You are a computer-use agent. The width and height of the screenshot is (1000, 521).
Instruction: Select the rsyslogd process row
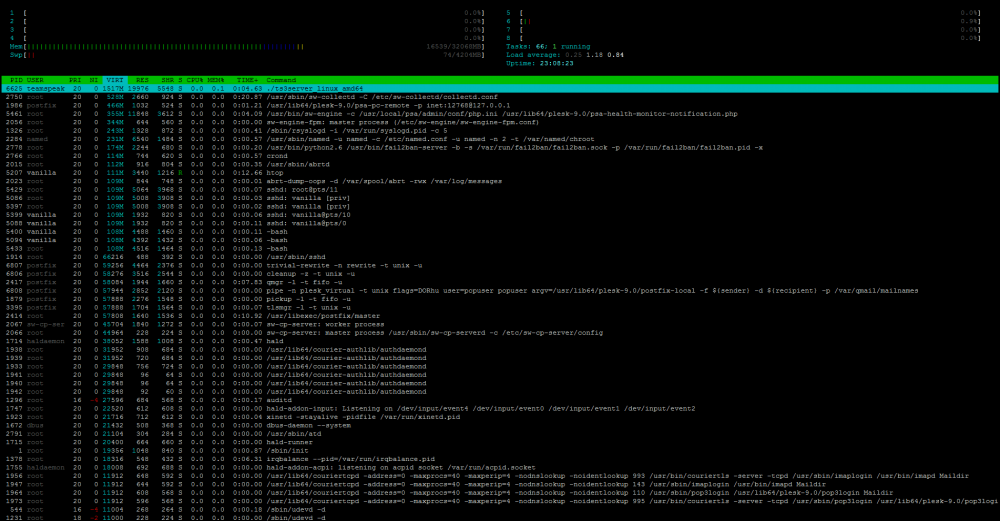(x=500, y=131)
